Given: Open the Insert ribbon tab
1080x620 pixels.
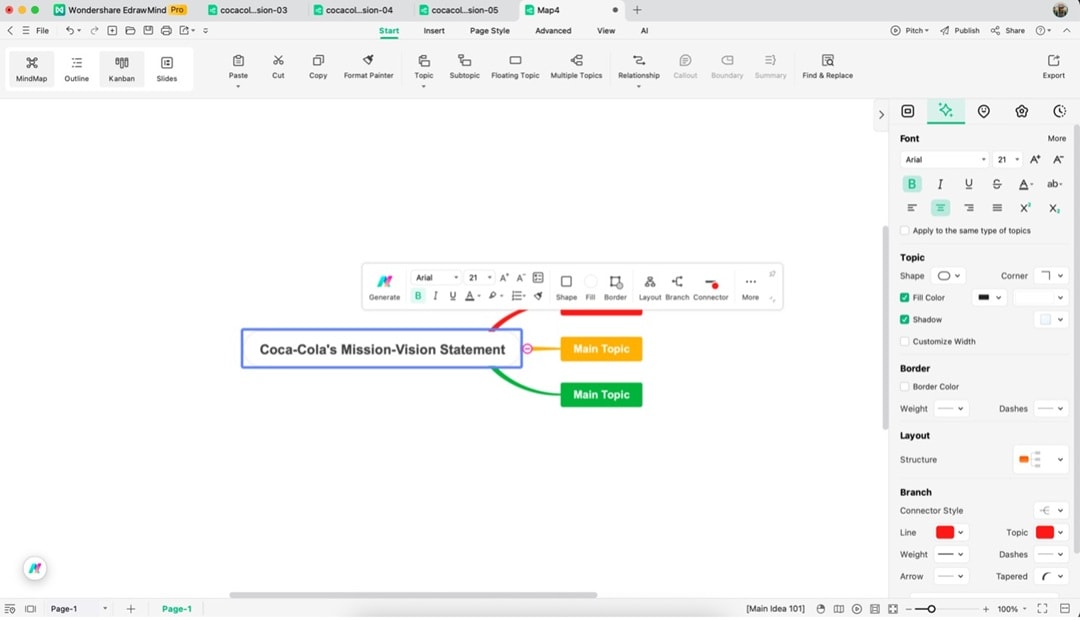Looking at the screenshot, I should pyautogui.click(x=434, y=30).
